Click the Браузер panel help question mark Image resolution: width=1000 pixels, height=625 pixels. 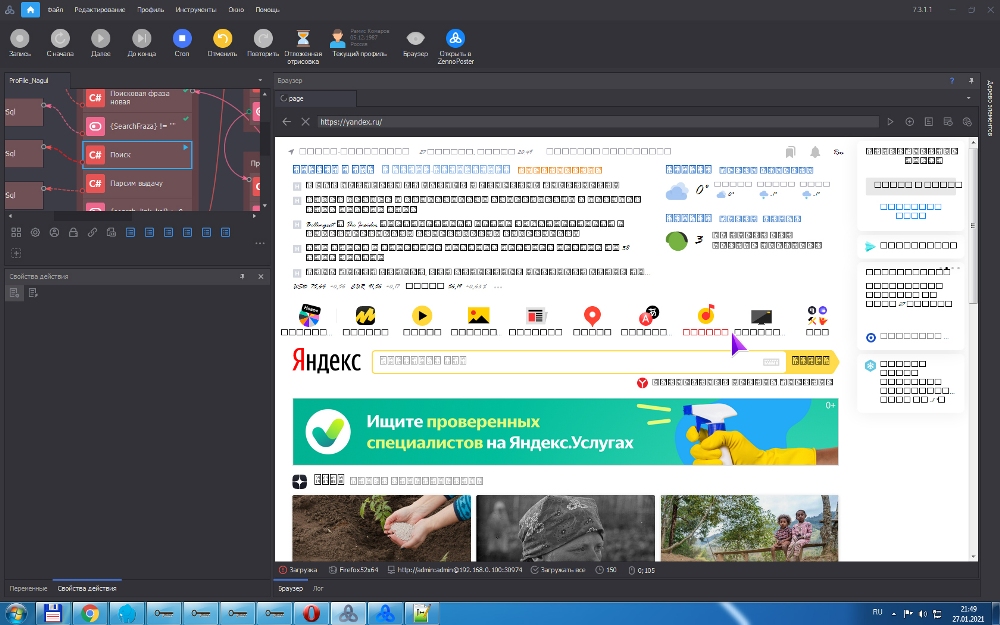click(x=952, y=80)
